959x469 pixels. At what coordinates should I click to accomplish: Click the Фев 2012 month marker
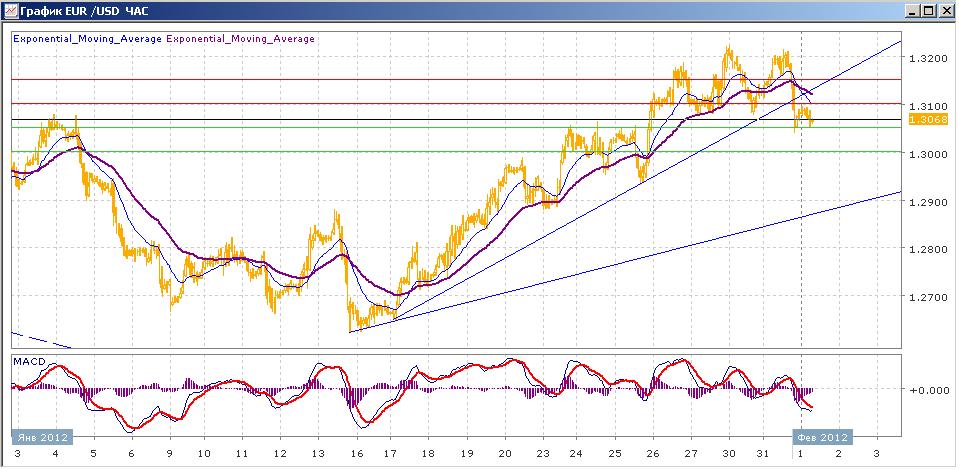coord(822,437)
